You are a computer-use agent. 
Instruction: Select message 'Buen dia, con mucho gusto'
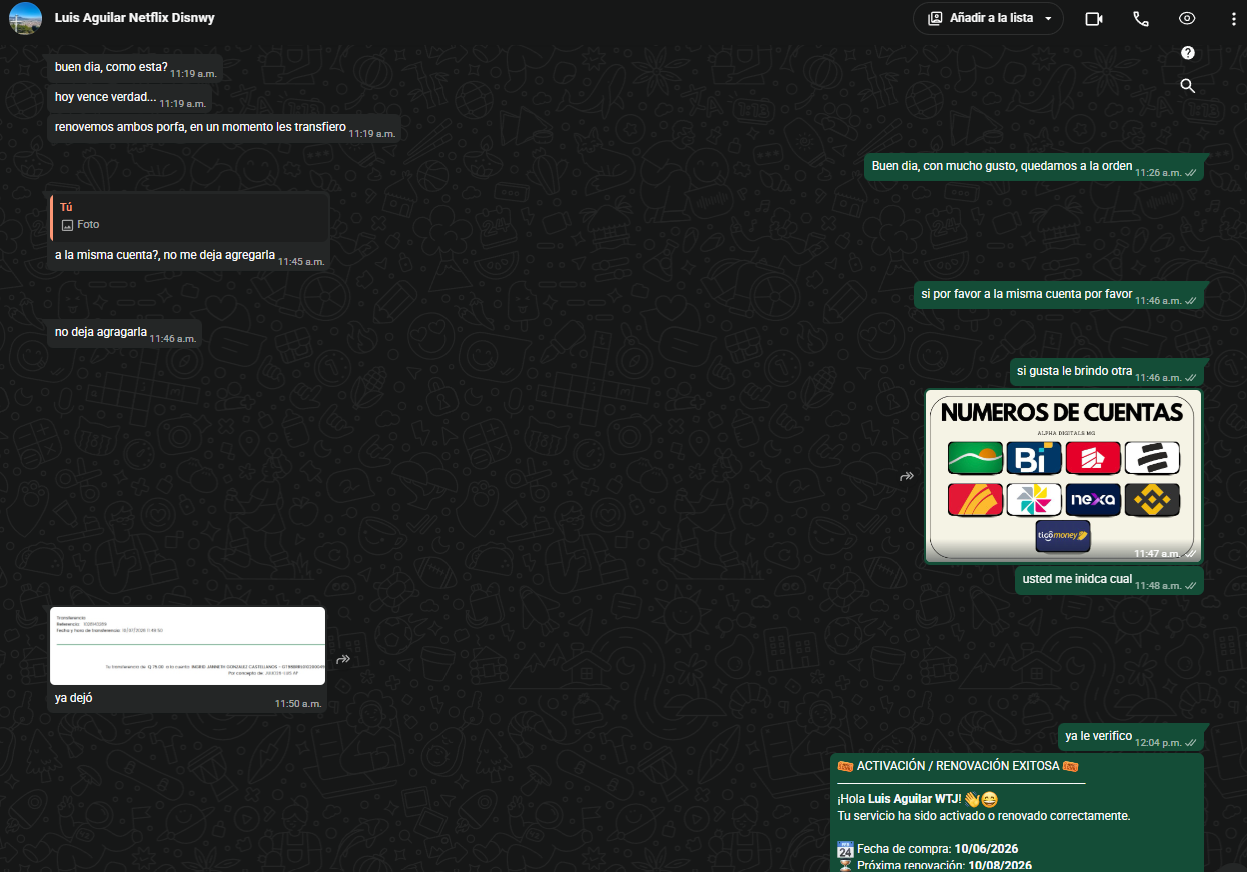point(1034,167)
